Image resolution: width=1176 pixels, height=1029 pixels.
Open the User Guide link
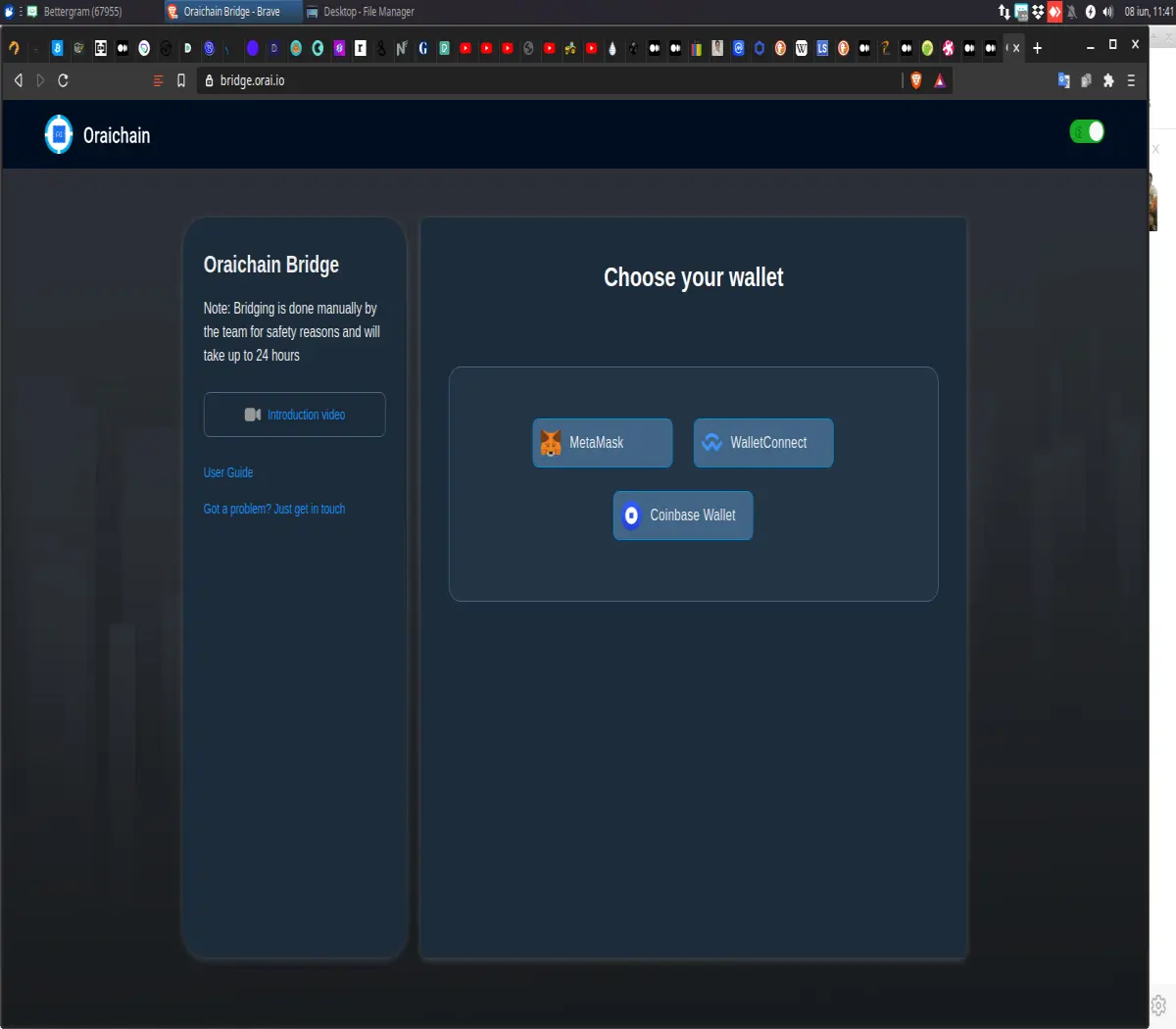coord(228,472)
